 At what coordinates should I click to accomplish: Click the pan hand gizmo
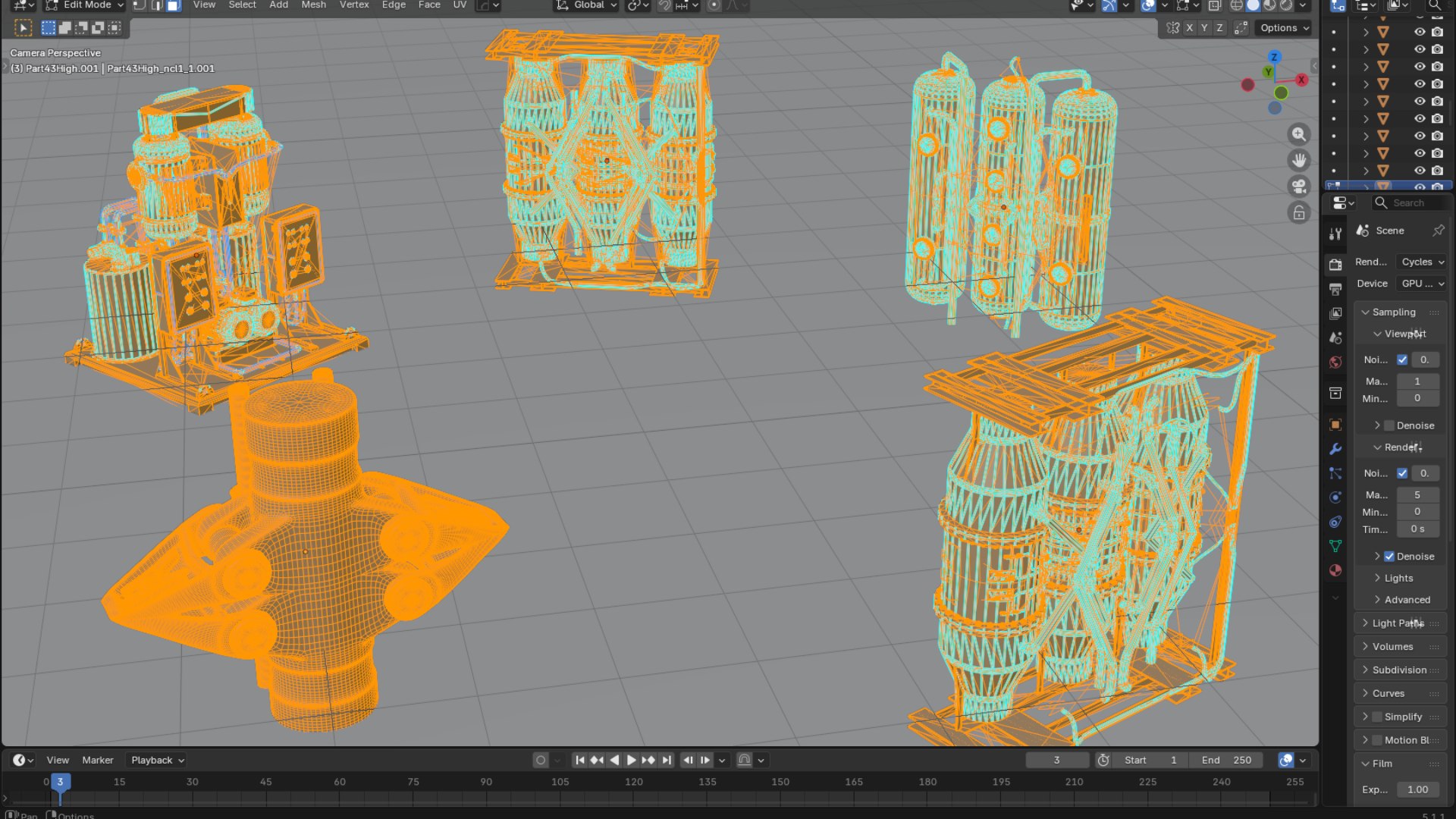1299,161
